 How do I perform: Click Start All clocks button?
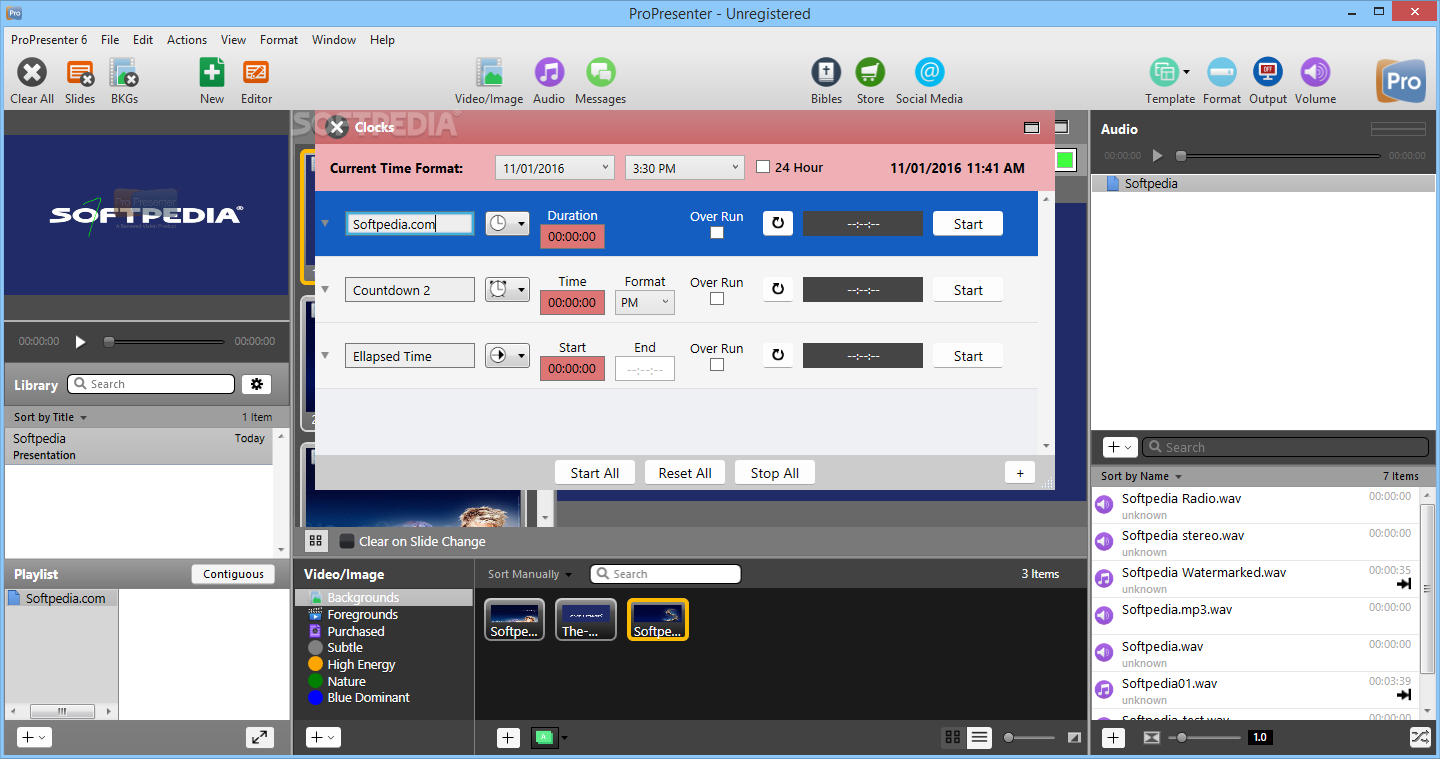pyautogui.click(x=595, y=473)
